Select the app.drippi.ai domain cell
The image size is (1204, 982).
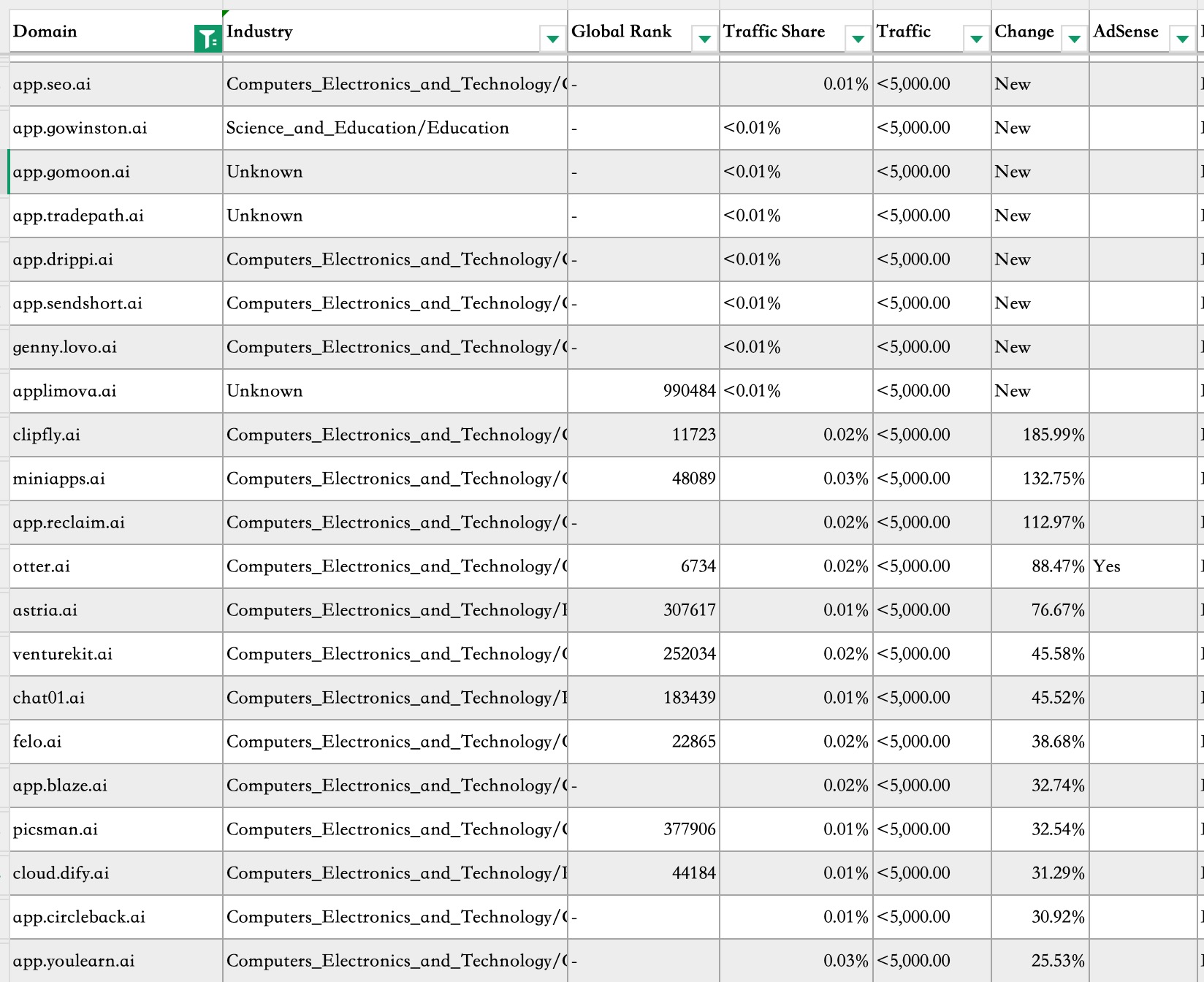click(116, 259)
